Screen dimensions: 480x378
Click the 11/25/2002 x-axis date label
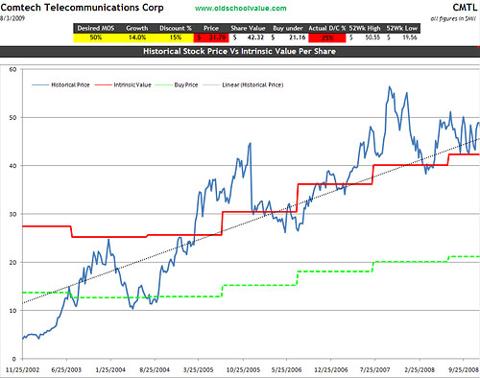(23, 370)
